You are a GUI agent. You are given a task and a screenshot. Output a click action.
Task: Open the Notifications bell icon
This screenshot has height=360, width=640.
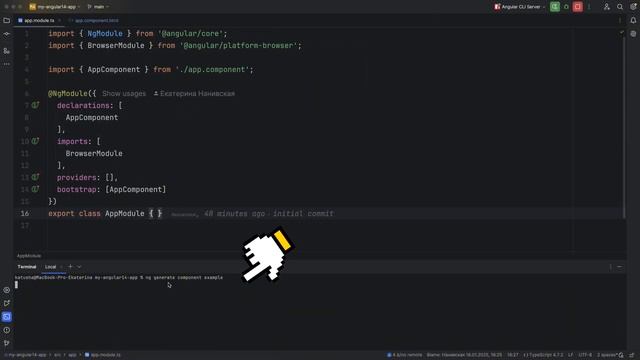[x=633, y=20]
